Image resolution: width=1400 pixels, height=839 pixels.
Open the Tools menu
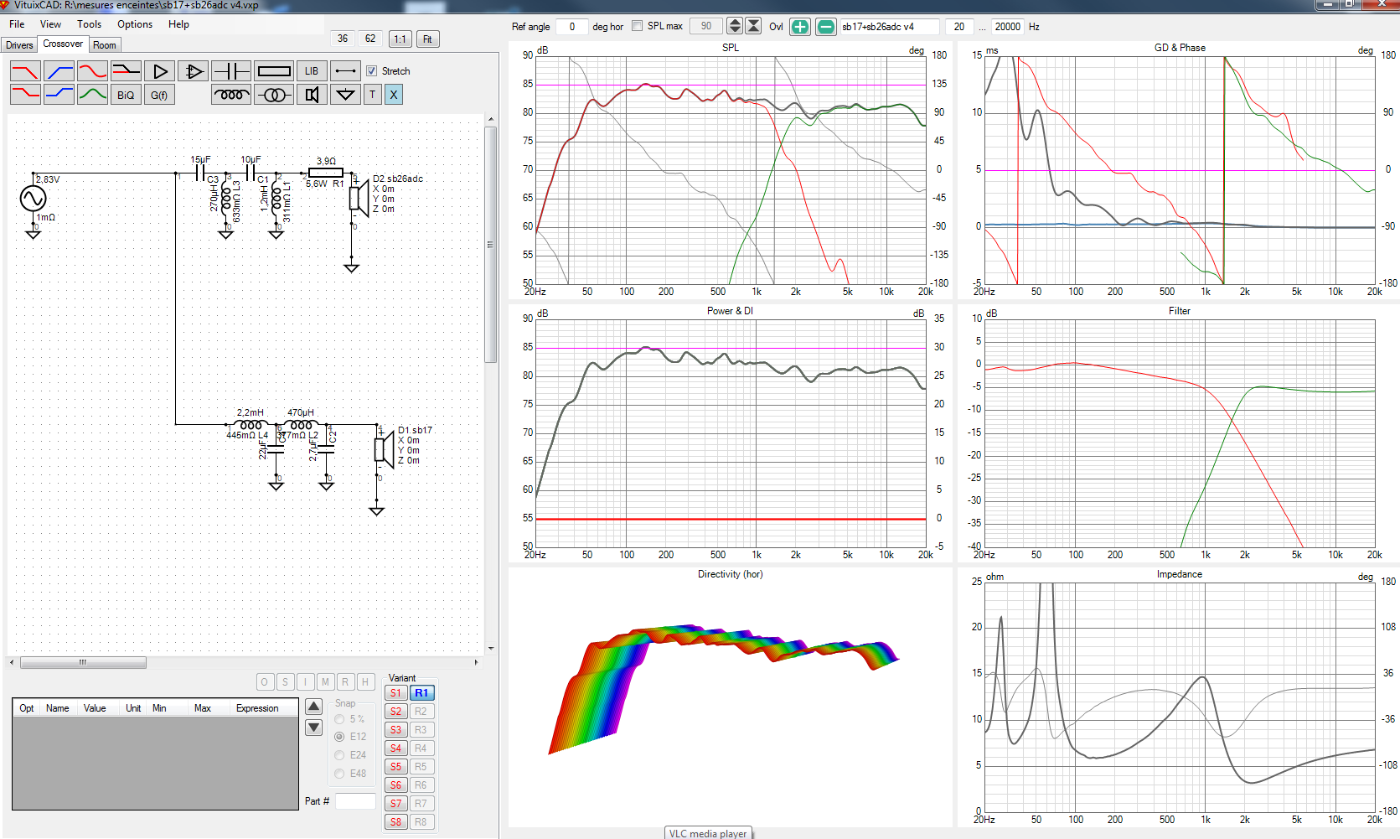pos(89,24)
